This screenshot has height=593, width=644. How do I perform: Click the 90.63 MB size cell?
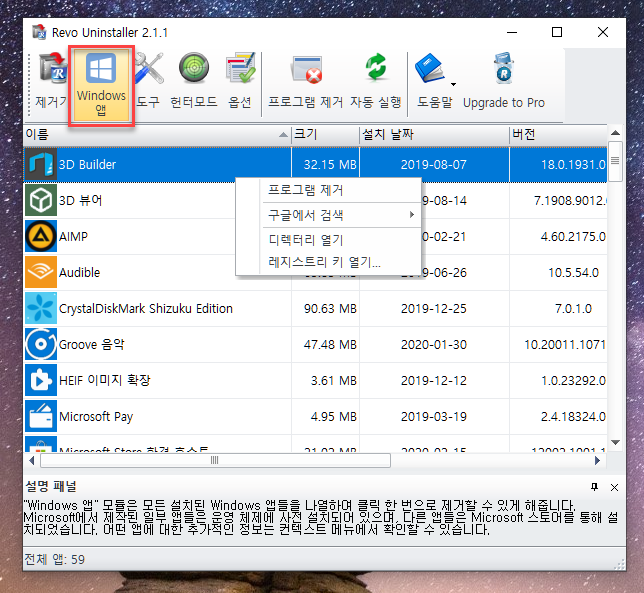pyautogui.click(x=330, y=308)
